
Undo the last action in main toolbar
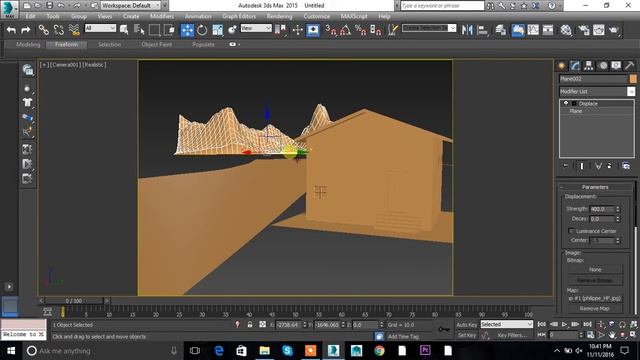click(x=11, y=30)
